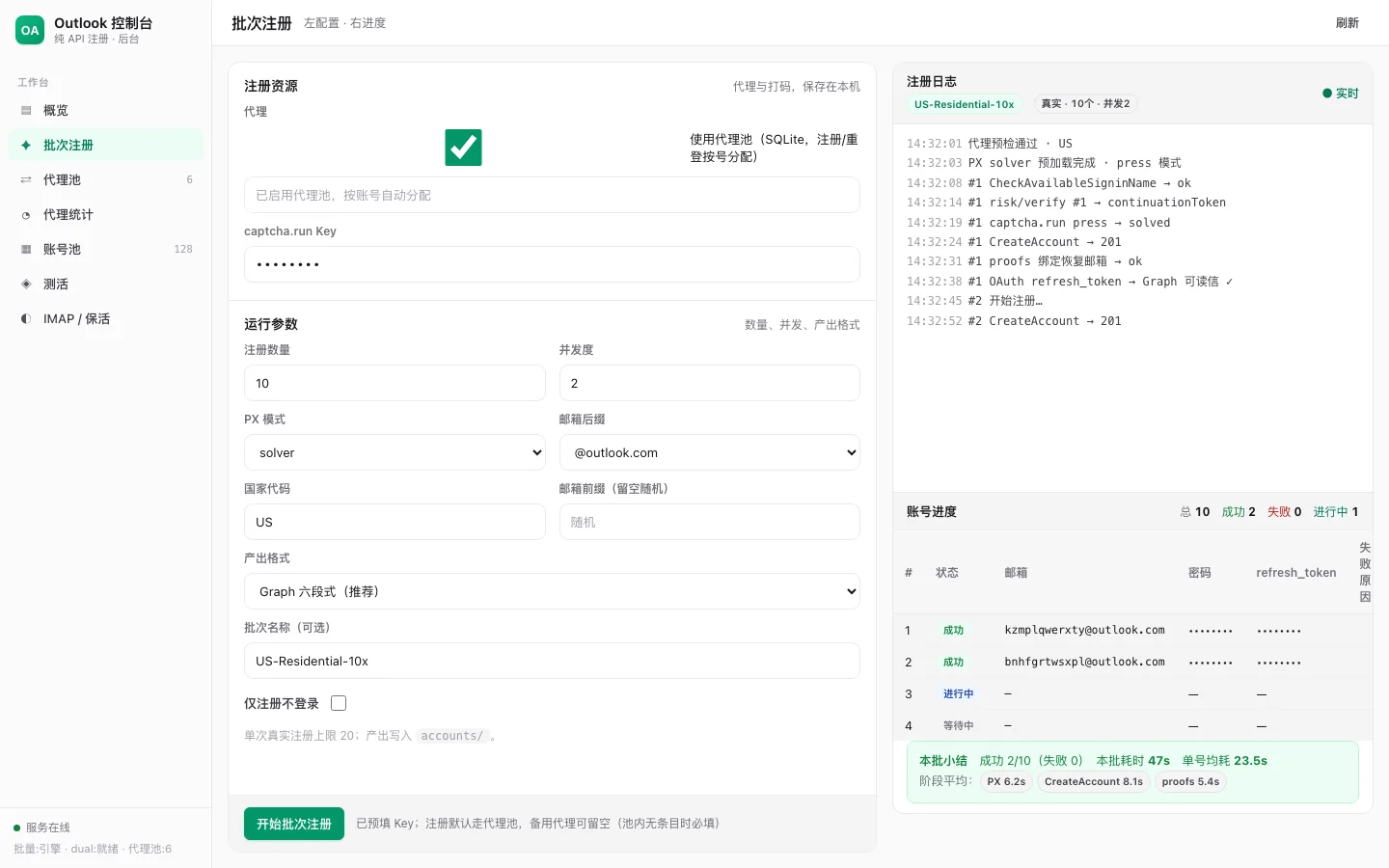1389x868 pixels.
Task: Go to the 代理 section
Action: click(106, 180)
